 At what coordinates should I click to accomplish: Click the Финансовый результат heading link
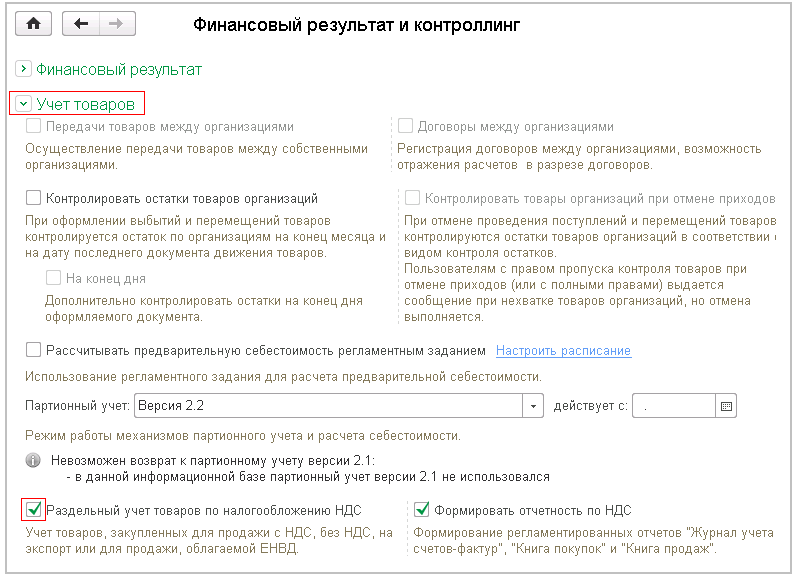tap(119, 70)
